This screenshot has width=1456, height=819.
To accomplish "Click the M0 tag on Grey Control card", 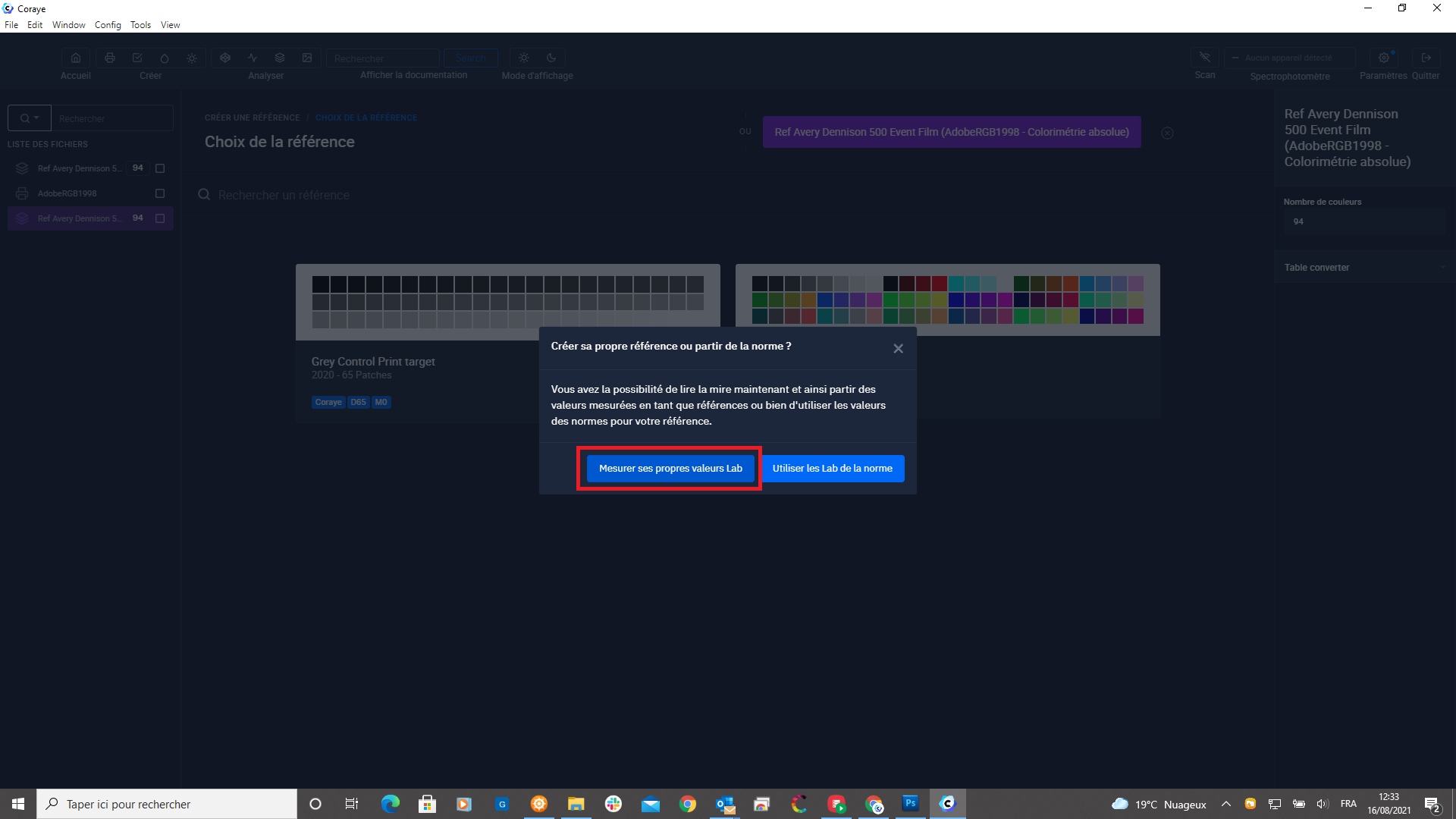I will tap(381, 403).
